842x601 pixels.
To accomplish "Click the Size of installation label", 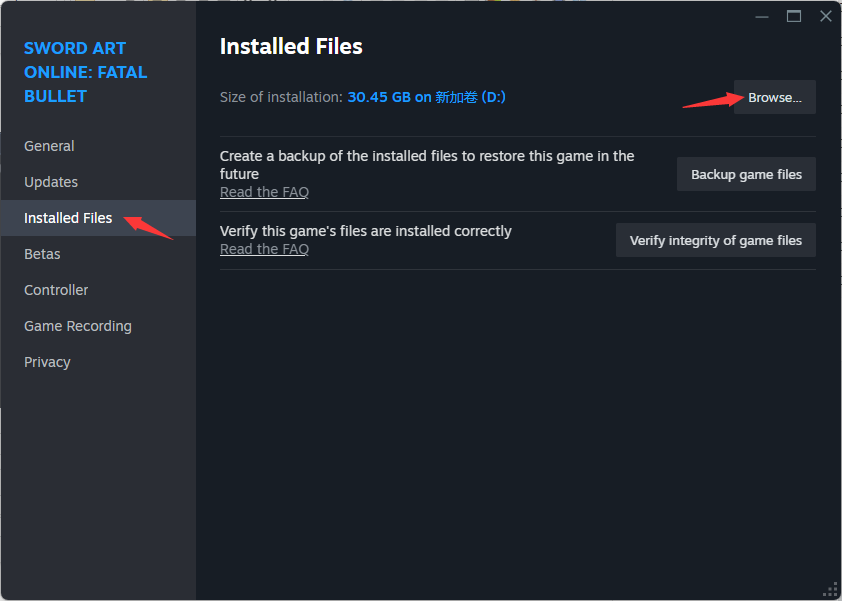I will [x=281, y=97].
